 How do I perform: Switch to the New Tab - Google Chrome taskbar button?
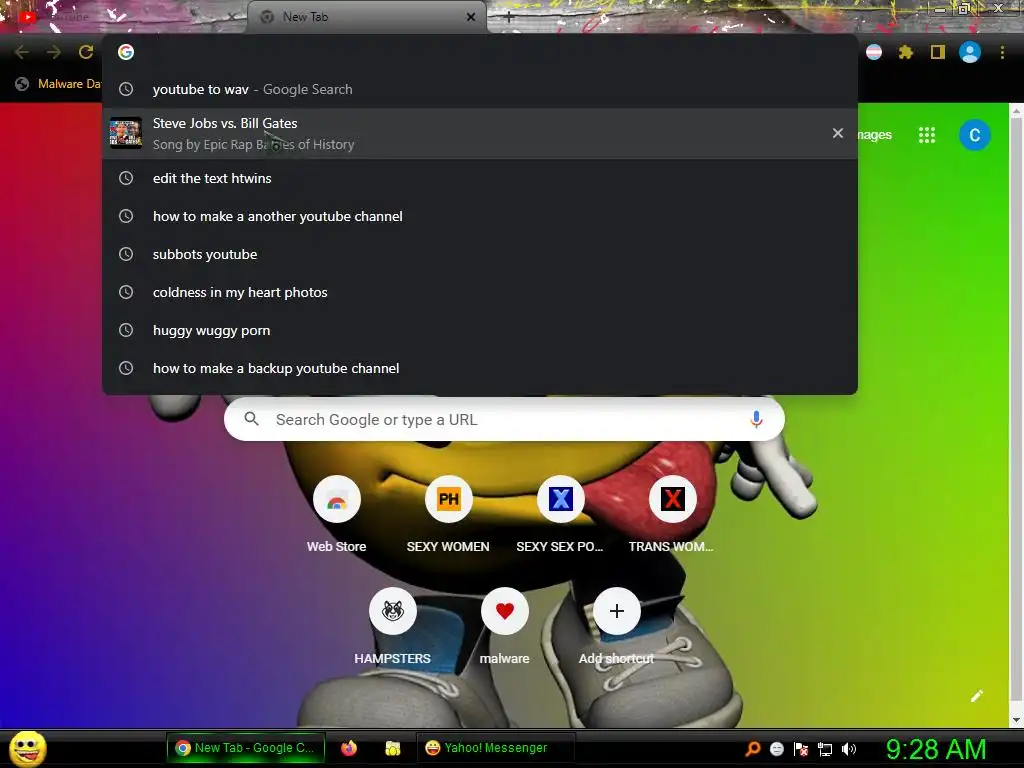[246, 748]
